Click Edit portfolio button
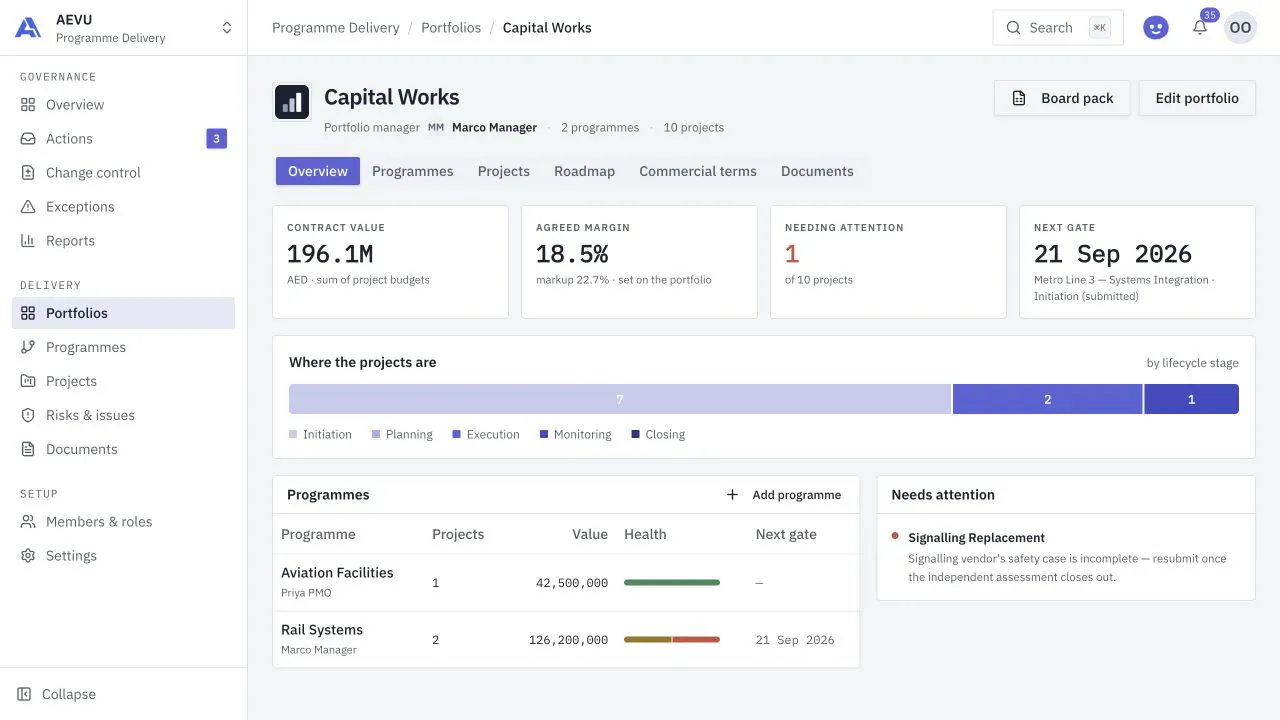1280x720 pixels. click(x=1197, y=98)
